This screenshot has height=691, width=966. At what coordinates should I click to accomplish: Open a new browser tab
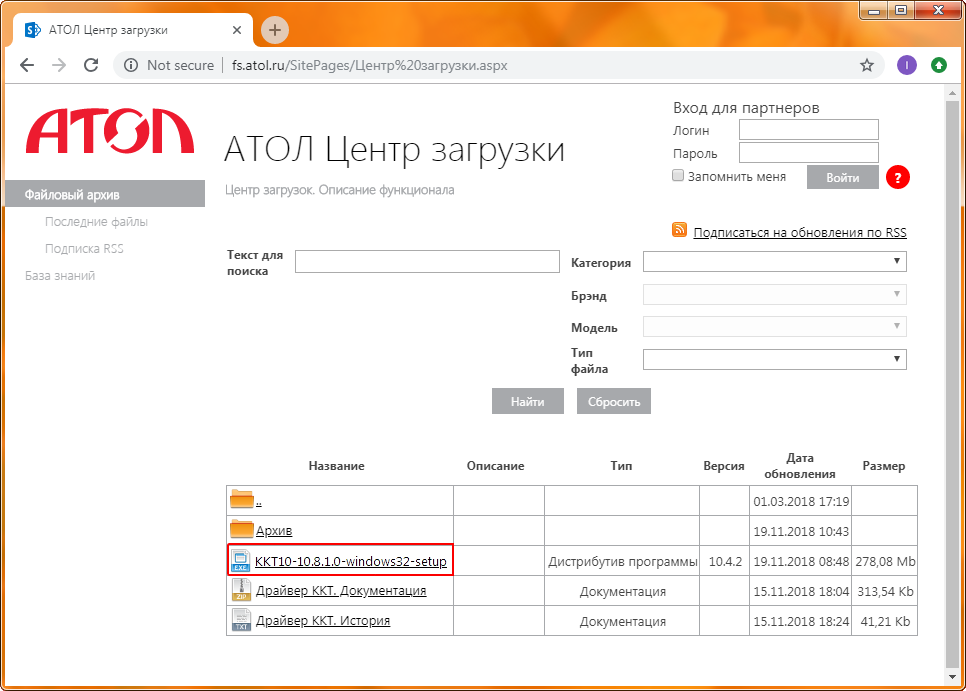click(275, 30)
